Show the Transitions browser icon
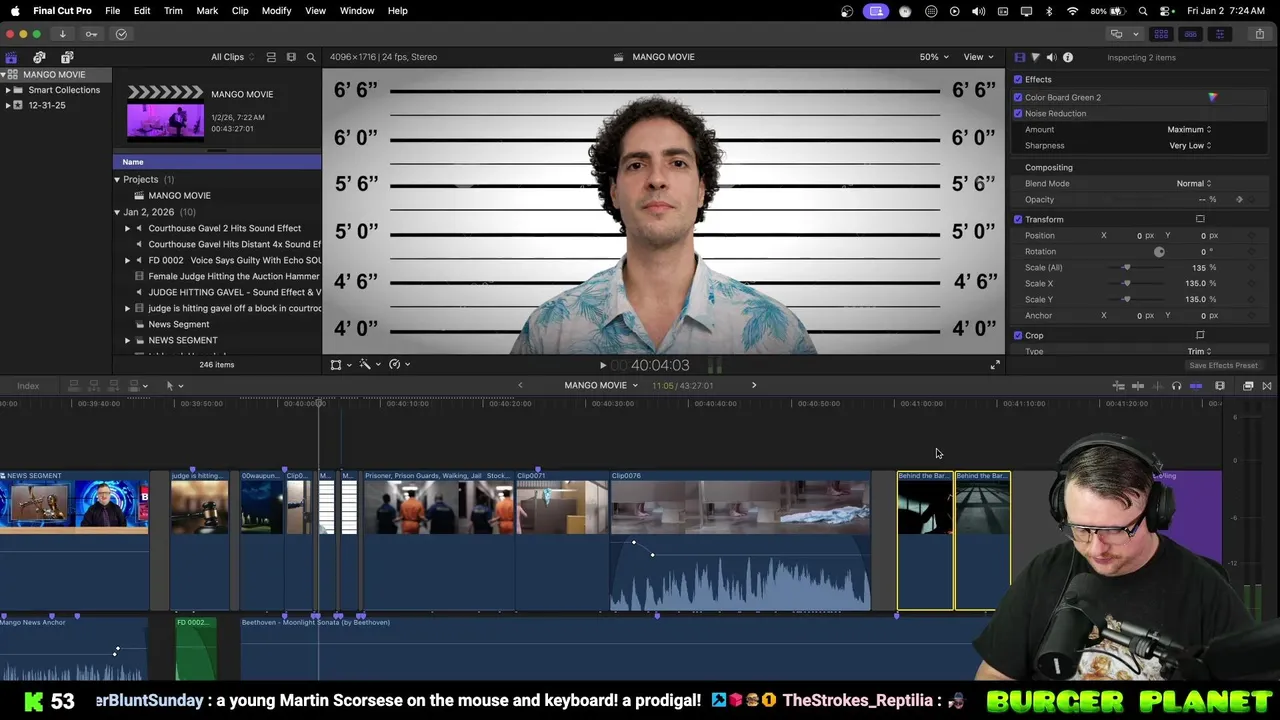 pos(1267,386)
